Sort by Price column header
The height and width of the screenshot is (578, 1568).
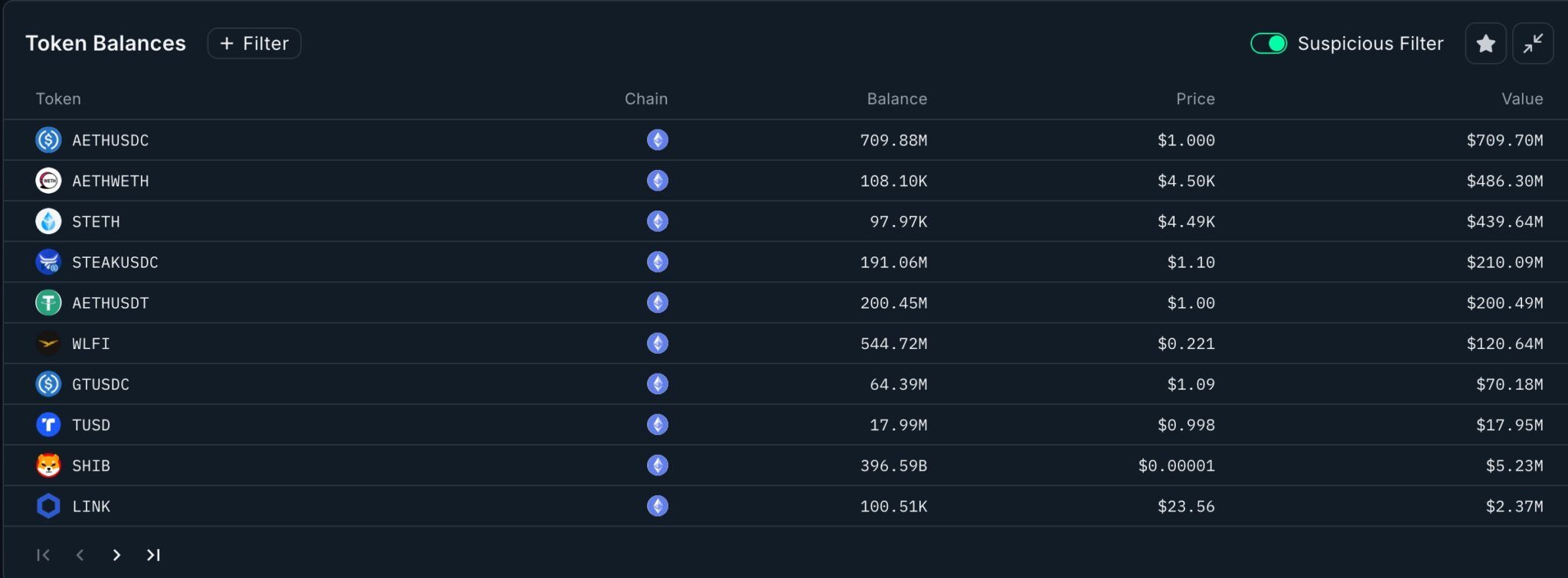click(1195, 99)
